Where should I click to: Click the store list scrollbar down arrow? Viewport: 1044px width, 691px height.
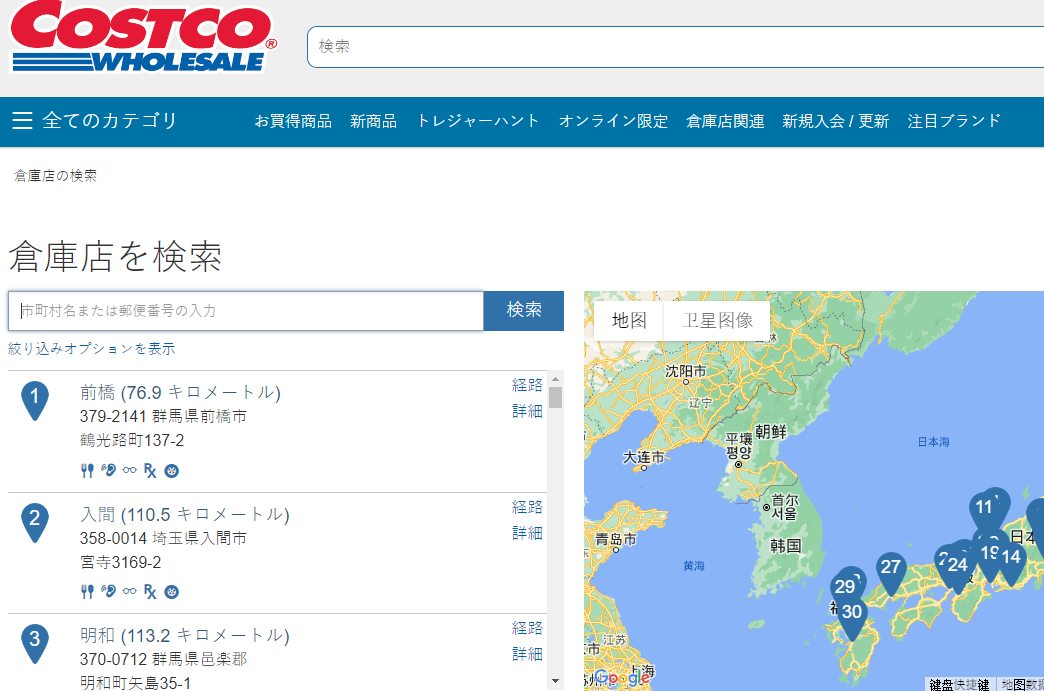click(555, 683)
